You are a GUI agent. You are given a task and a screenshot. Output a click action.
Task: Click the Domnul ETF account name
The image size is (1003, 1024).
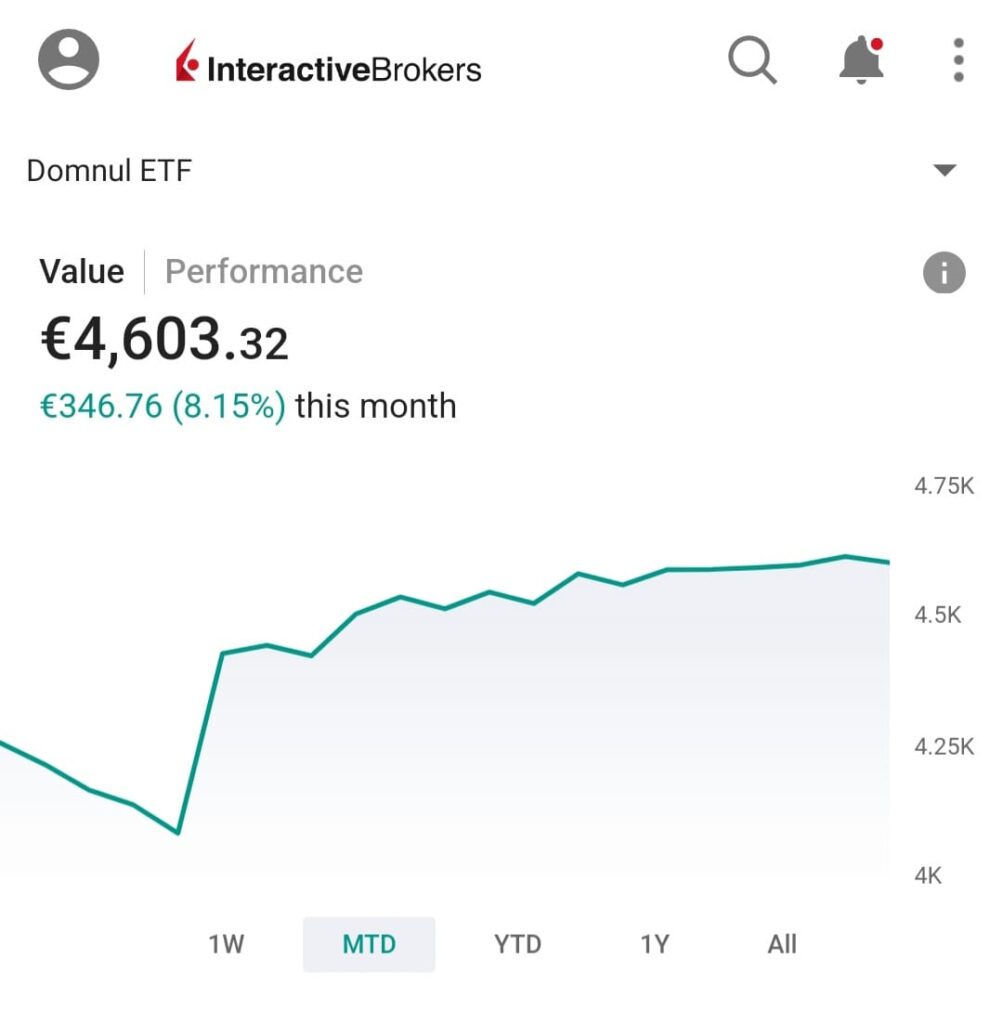(x=109, y=171)
